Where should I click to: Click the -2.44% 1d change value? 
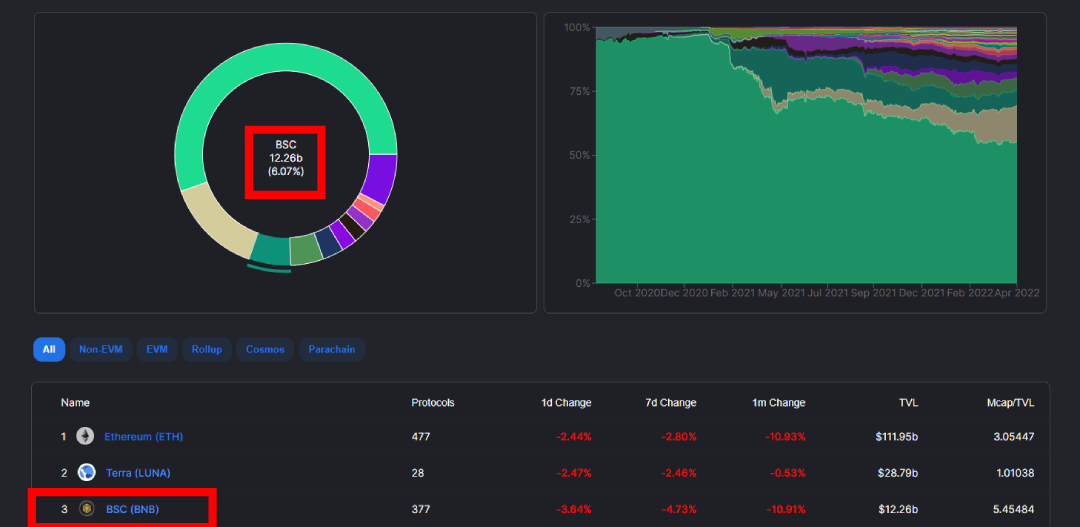[x=574, y=437]
